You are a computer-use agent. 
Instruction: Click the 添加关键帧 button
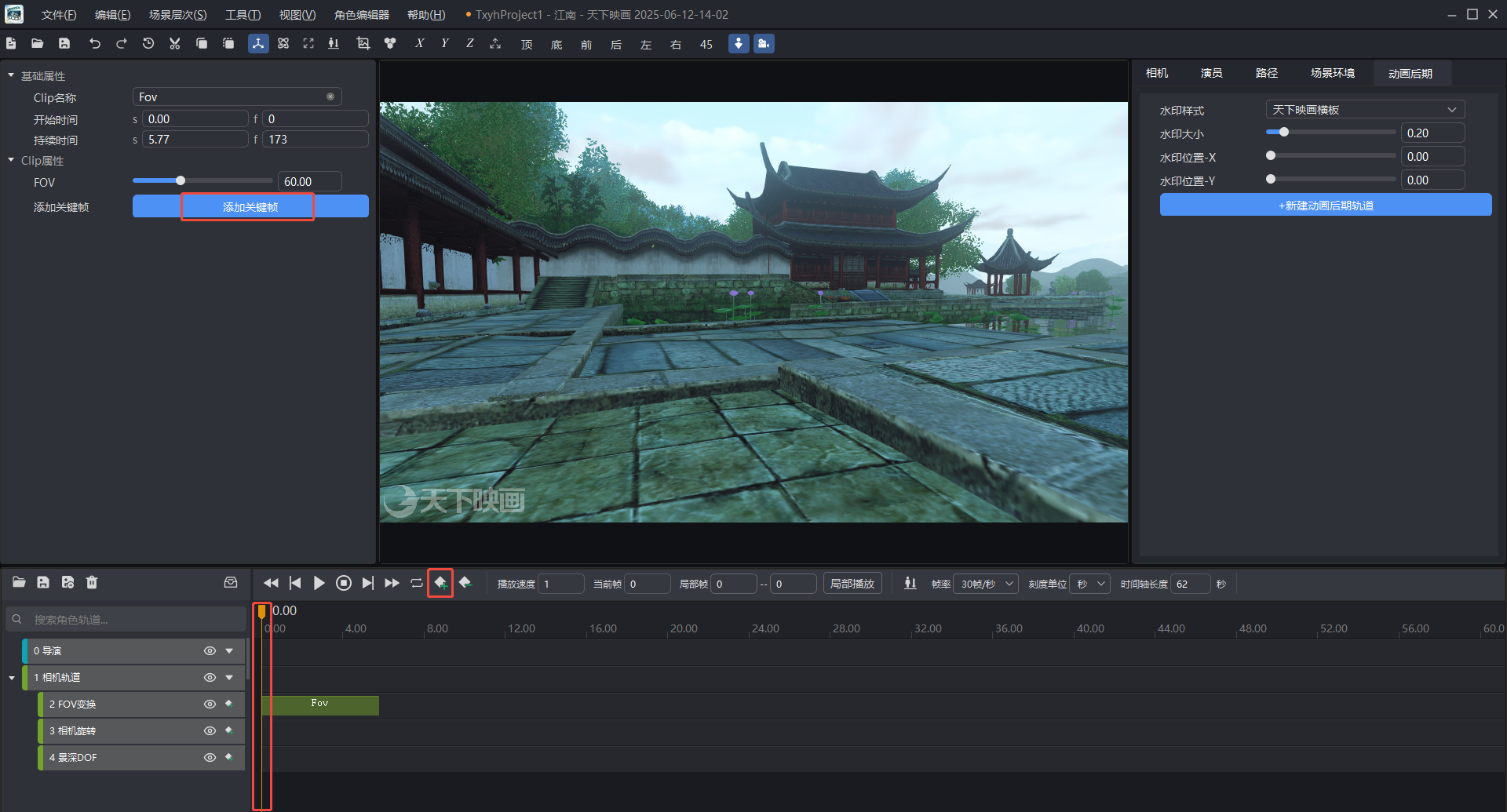click(250, 206)
